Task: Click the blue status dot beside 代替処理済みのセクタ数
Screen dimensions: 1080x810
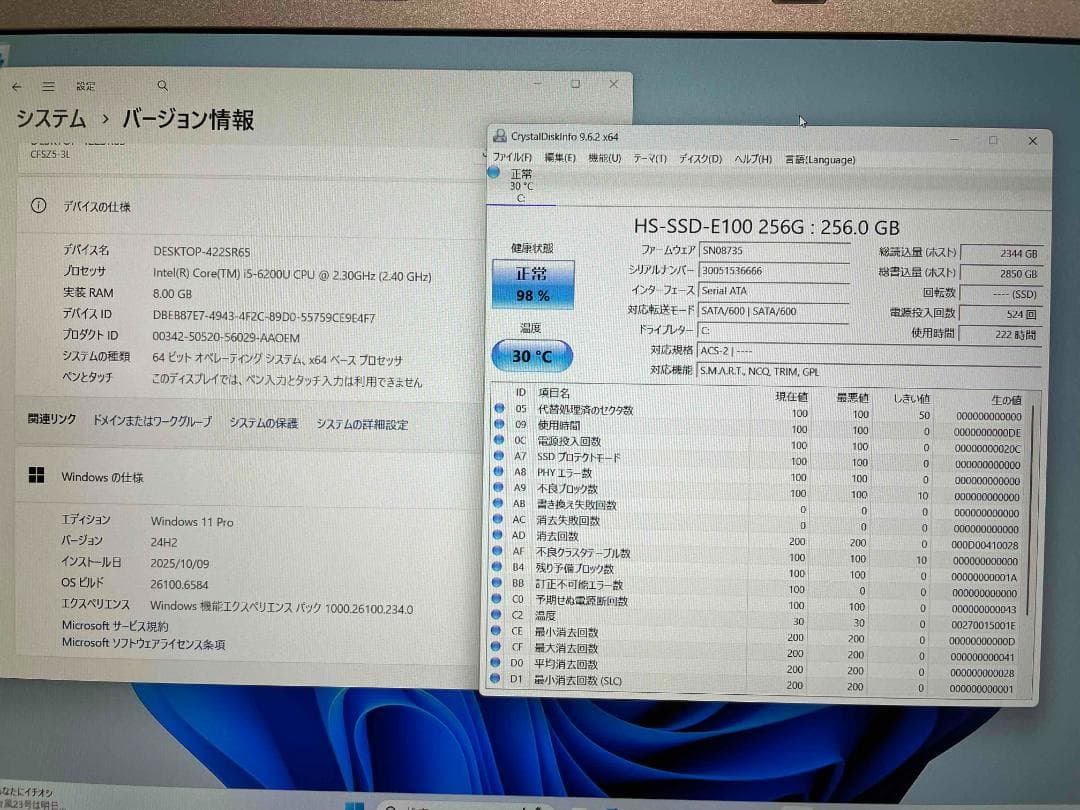Action: tap(501, 409)
